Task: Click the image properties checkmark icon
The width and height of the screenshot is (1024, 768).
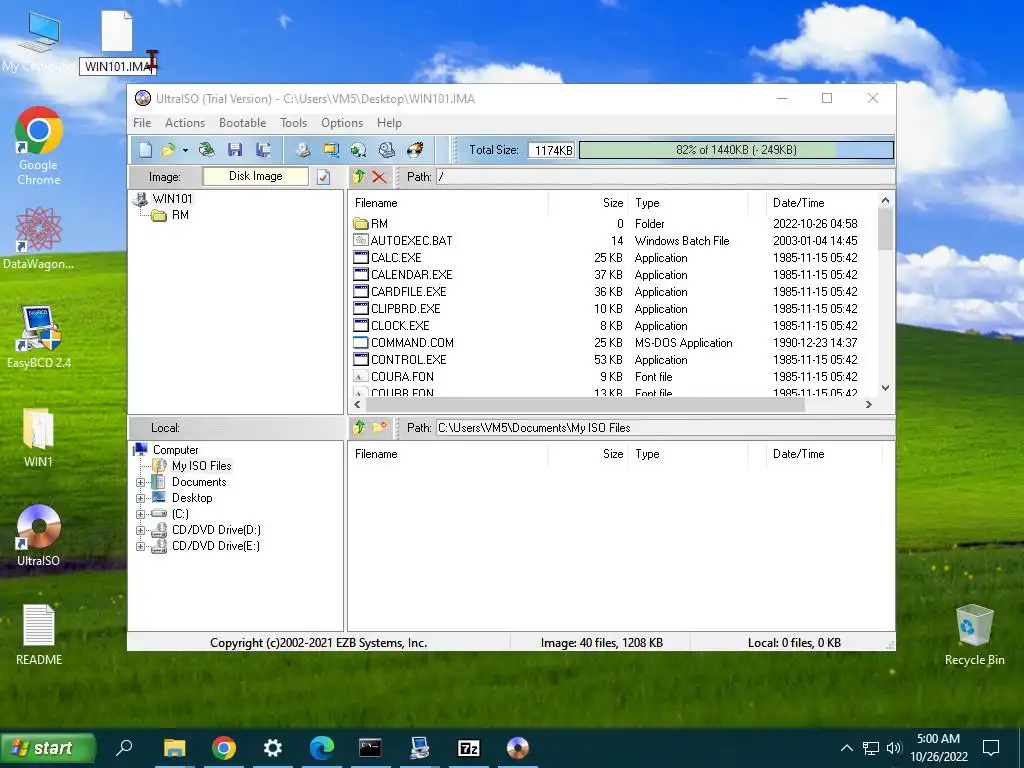Action: point(323,177)
